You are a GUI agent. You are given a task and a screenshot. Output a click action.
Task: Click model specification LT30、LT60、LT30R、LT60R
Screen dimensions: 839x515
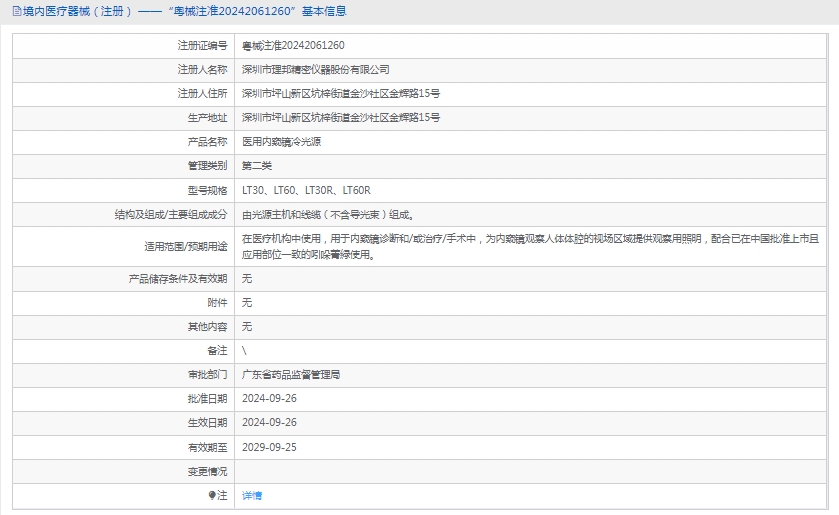coord(306,190)
